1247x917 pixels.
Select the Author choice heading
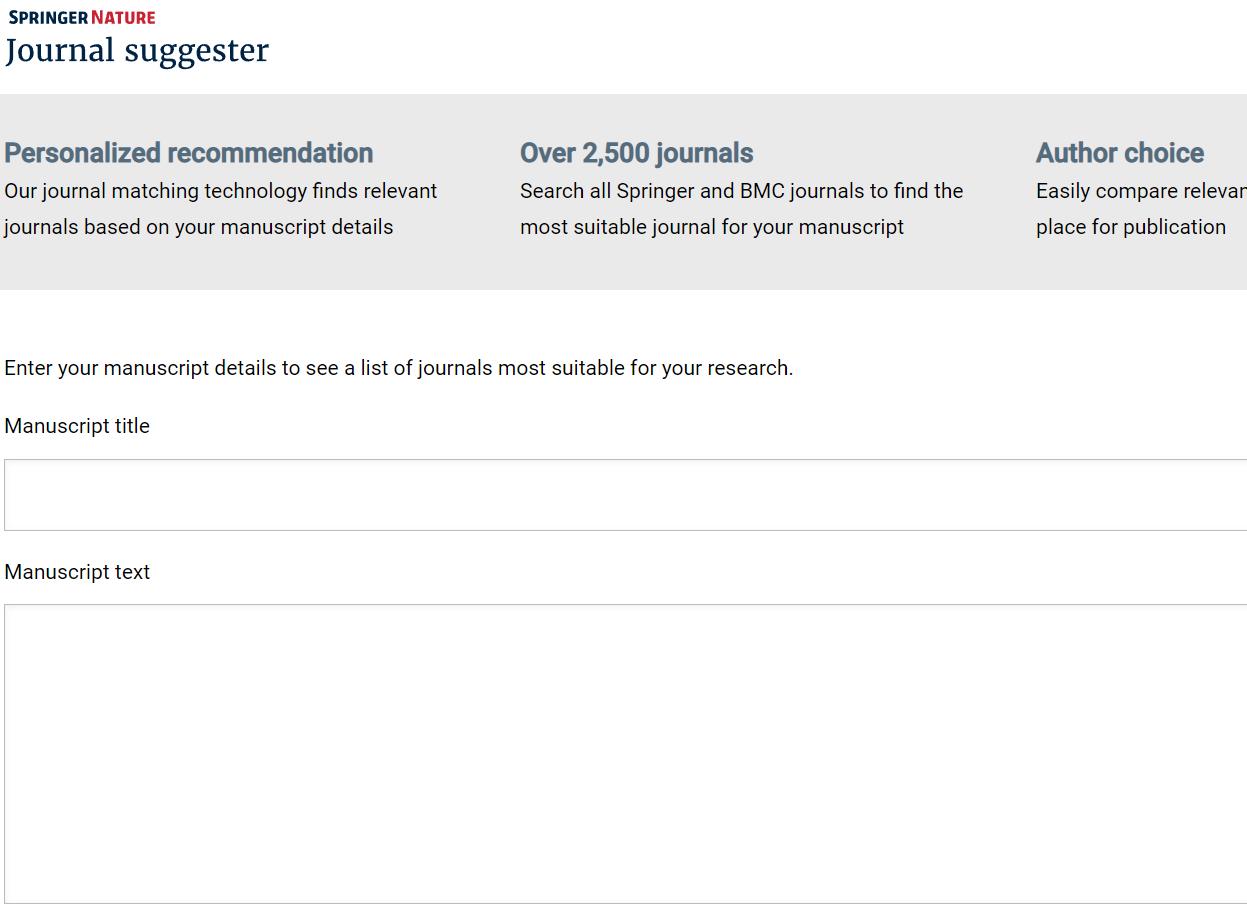(x=1119, y=153)
